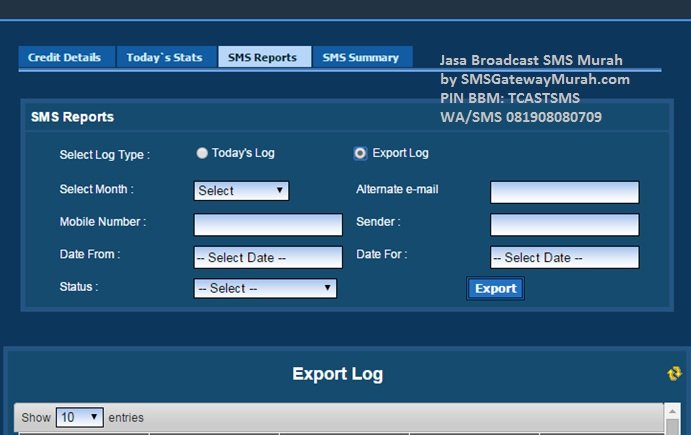Open the Show entries count dropdown
Screen dimensions: 691x435
80,417
